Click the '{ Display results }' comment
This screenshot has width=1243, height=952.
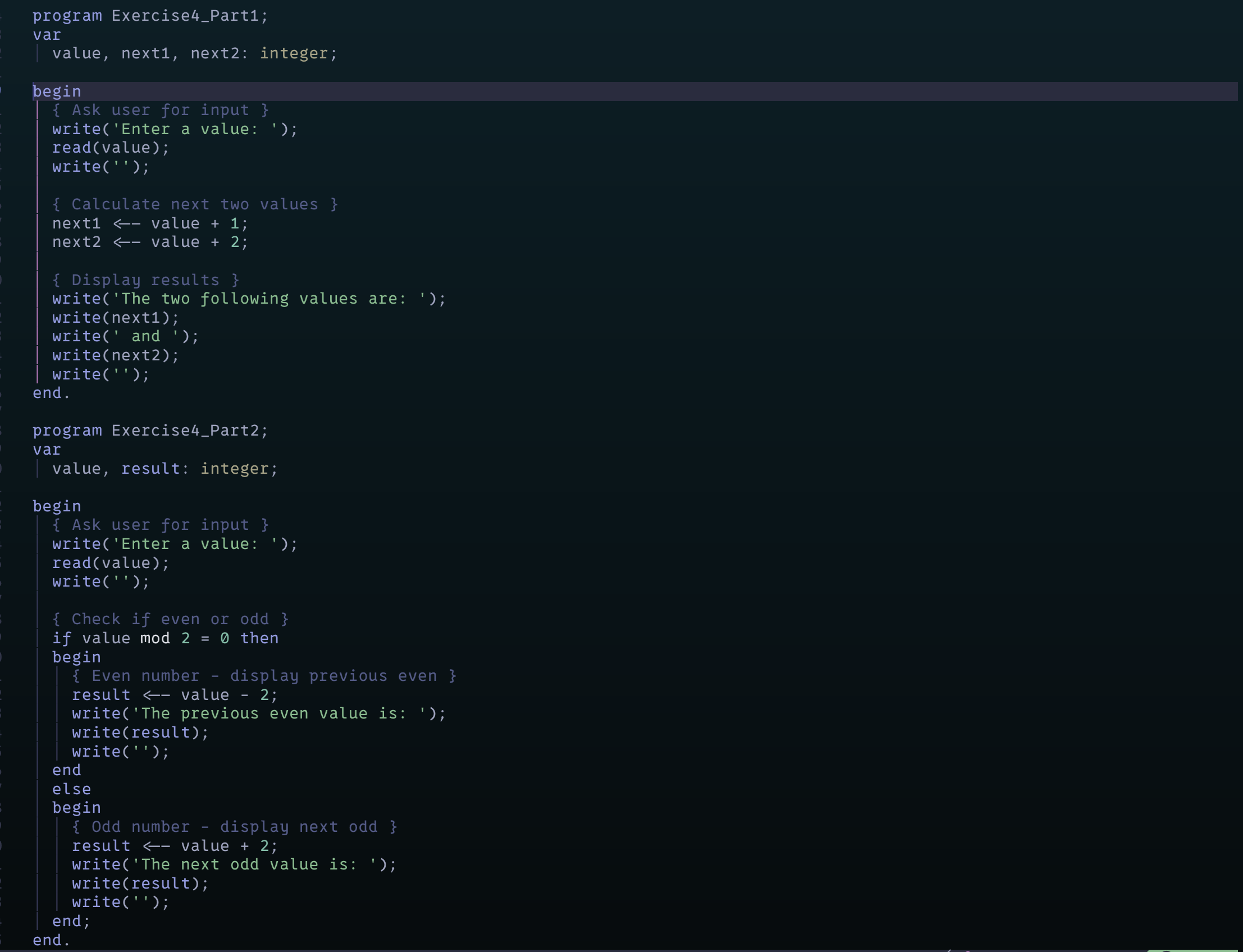(x=145, y=280)
